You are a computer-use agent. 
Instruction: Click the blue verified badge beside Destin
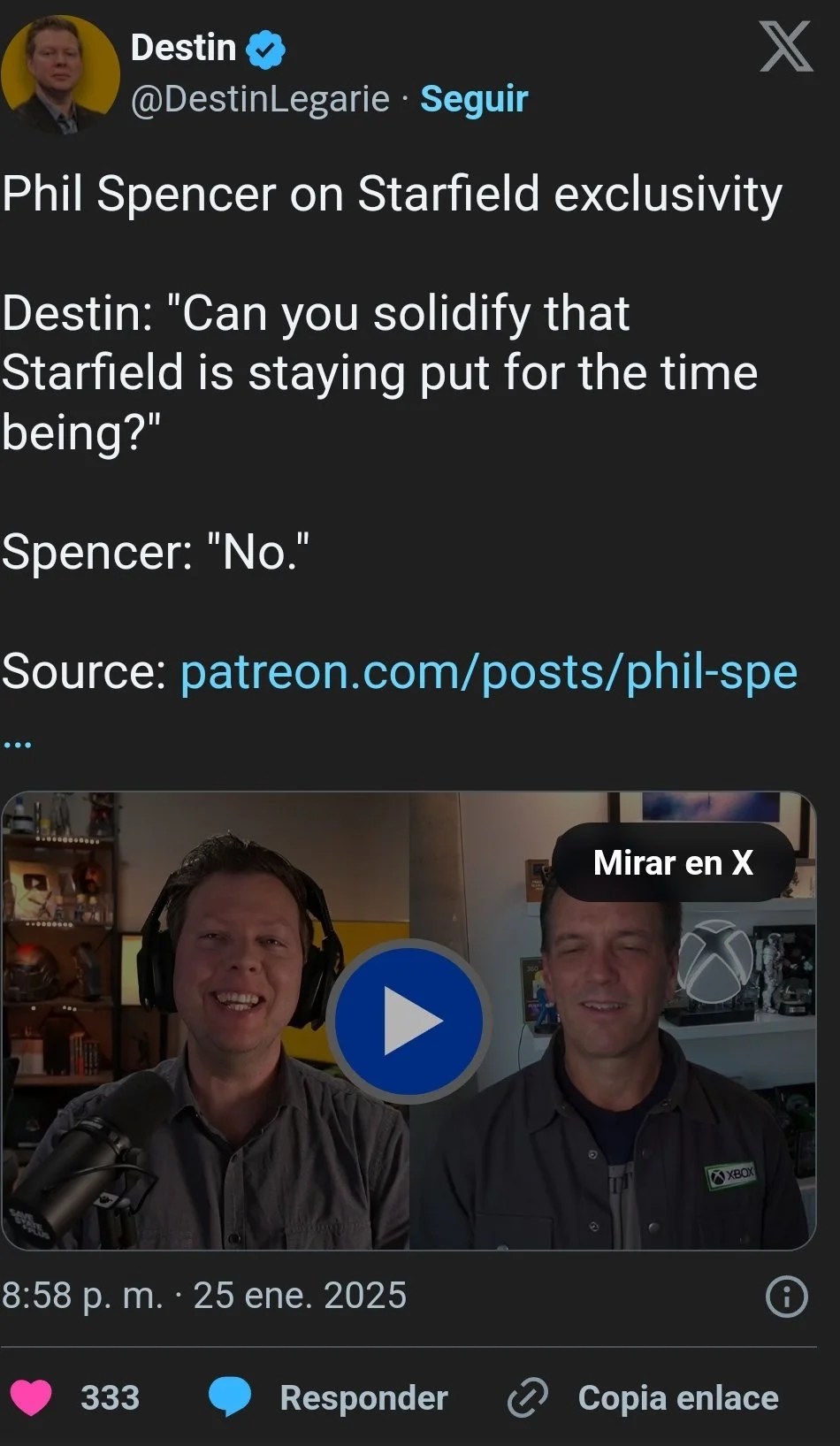point(265,49)
